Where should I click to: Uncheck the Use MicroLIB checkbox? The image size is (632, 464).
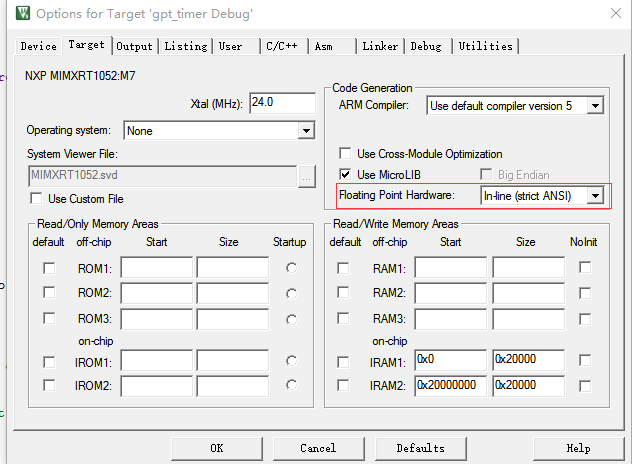[345, 175]
